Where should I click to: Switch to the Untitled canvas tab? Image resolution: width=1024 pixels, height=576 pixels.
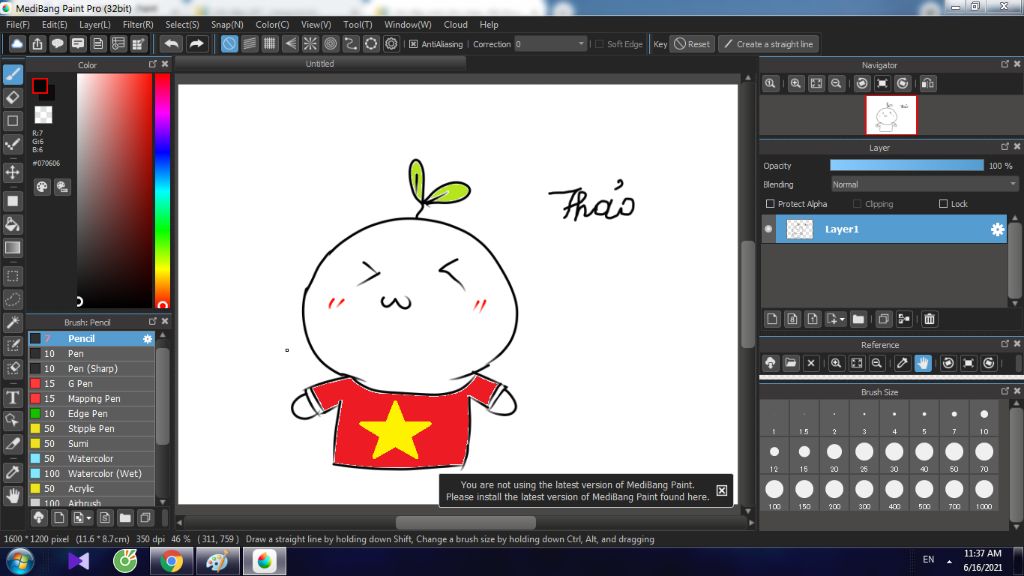[320, 63]
